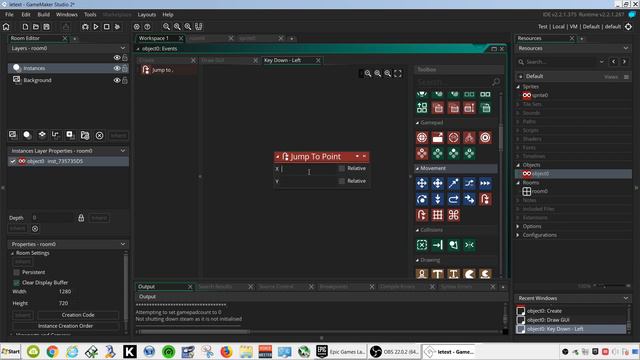Open target manager crosshair icon top-right
640x360 pixels.
(x=629, y=27)
